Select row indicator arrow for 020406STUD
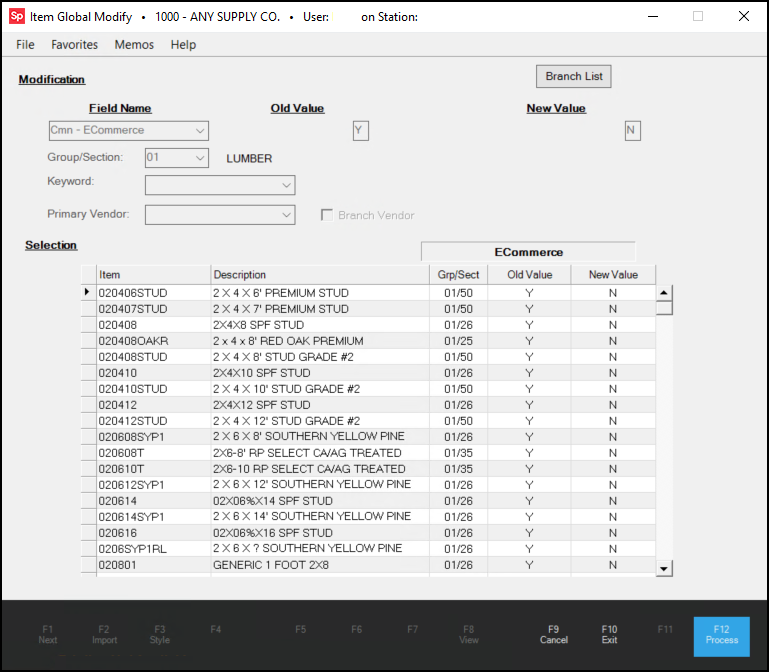Screen dimensions: 769x672 [x=88, y=293]
